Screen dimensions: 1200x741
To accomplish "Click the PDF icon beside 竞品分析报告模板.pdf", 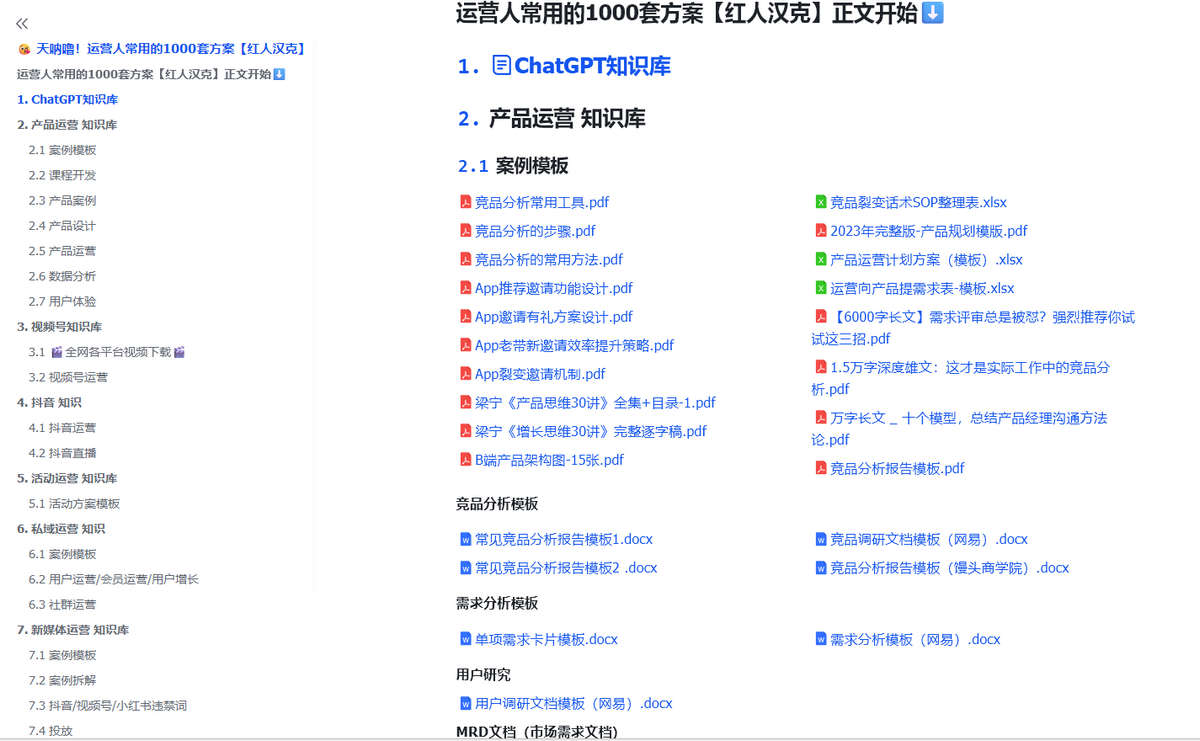I will pos(821,468).
